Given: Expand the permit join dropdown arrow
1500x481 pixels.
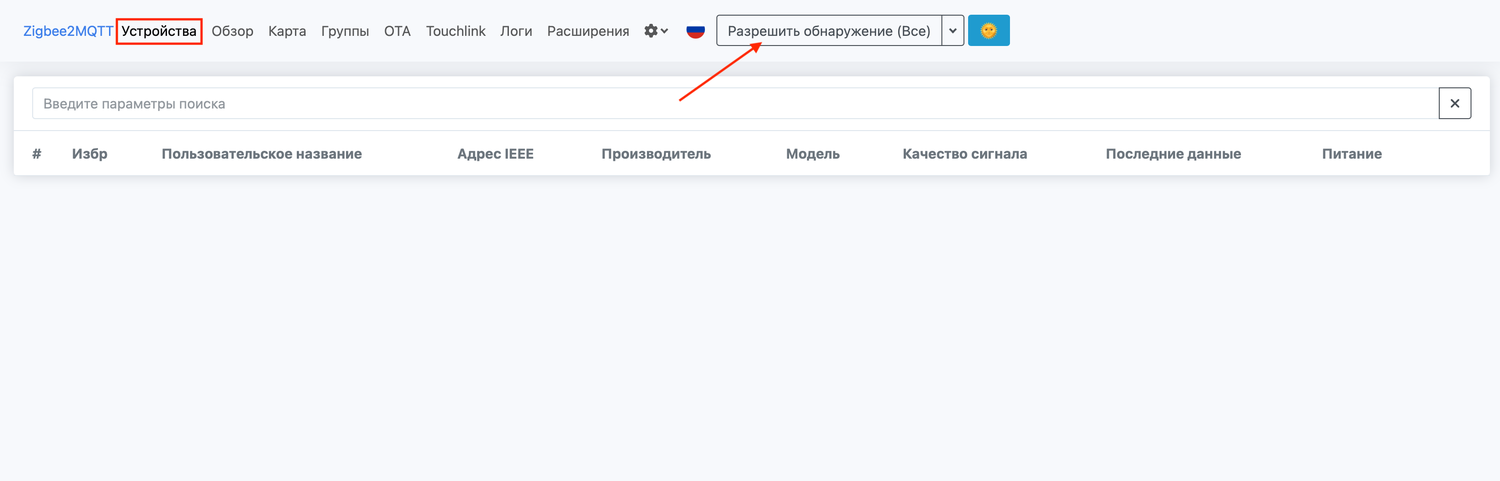Looking at the screenshot, I should click(x=953, y=31).
